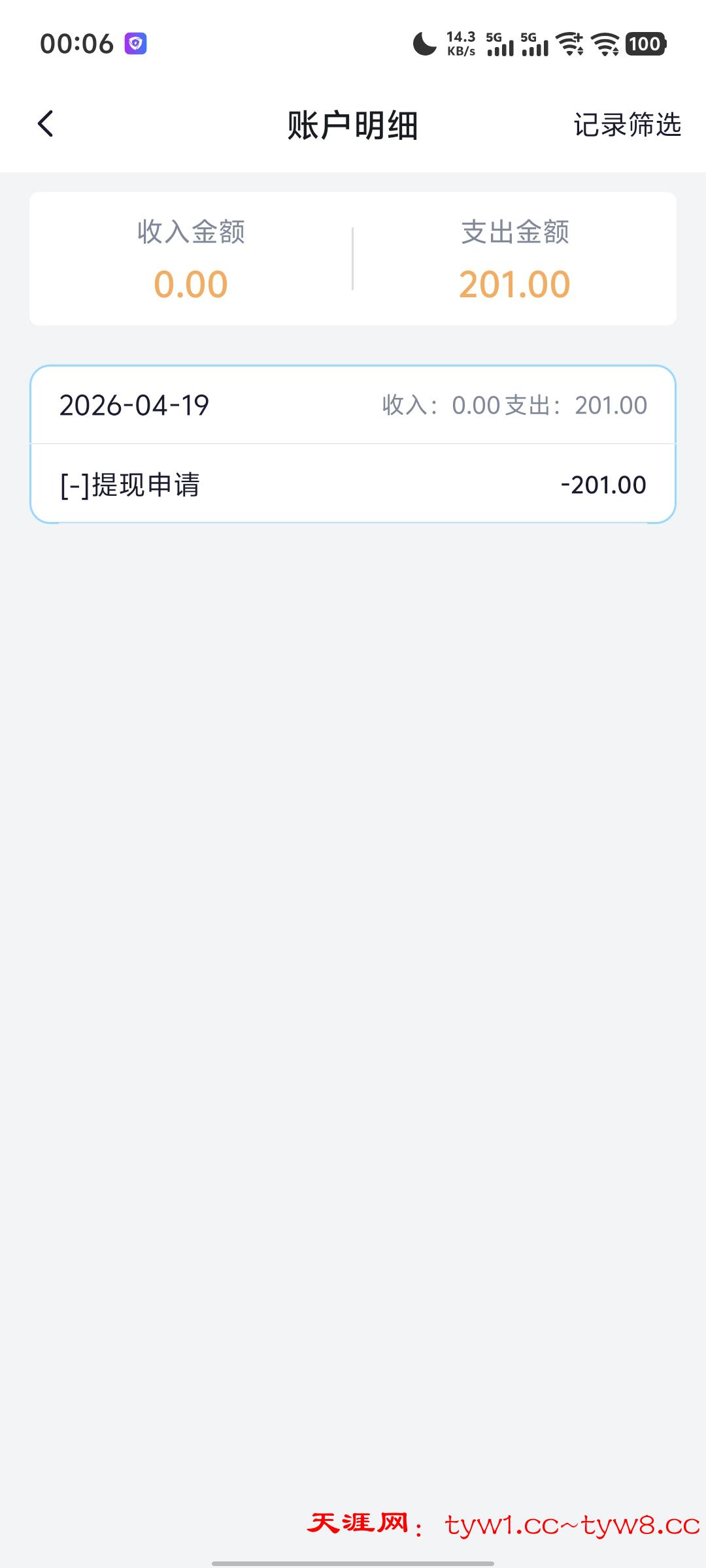Tap the 支出金额 201.00 expense summary
This screenshot has height=1568, width=706.
[x=514, y=259]
